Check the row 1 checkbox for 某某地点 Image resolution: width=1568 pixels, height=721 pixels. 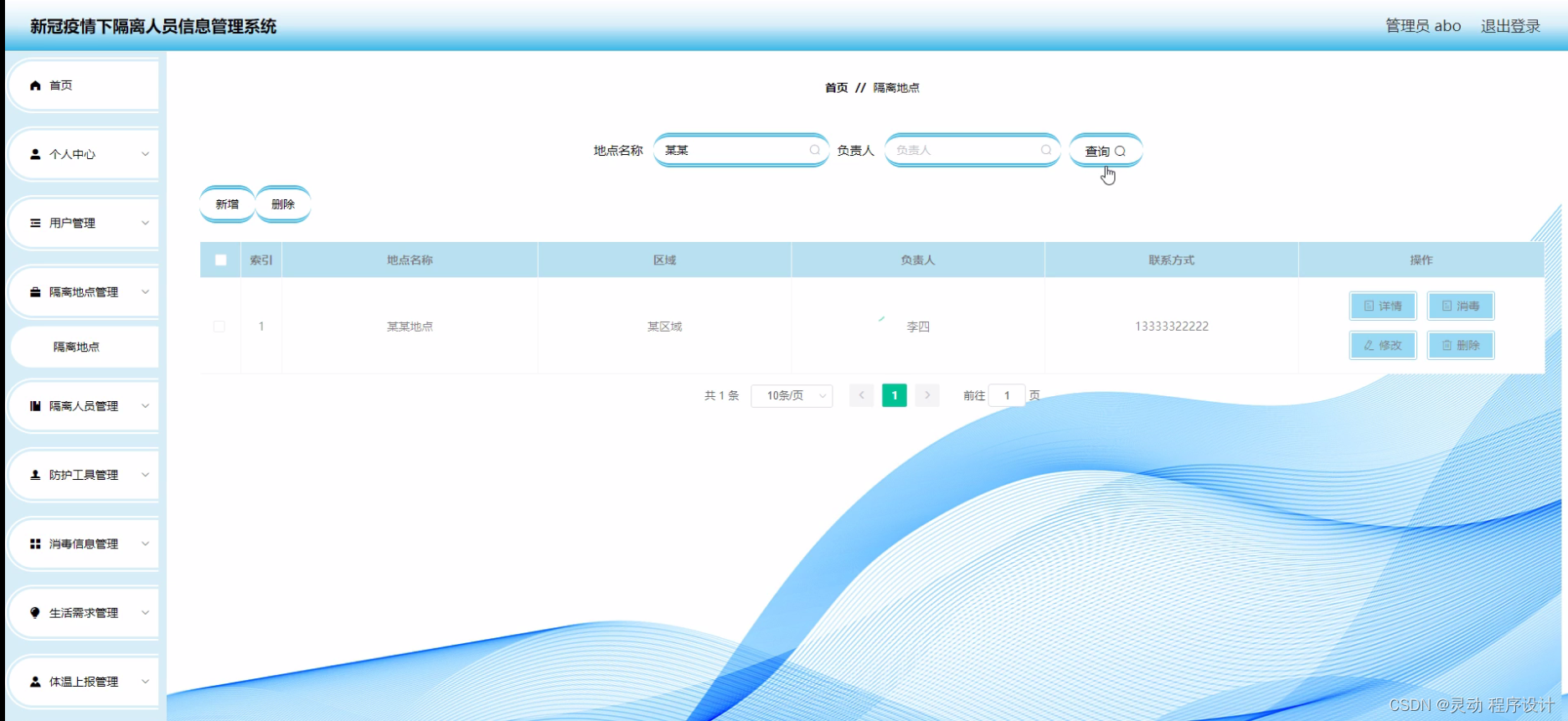pos(219,327)
